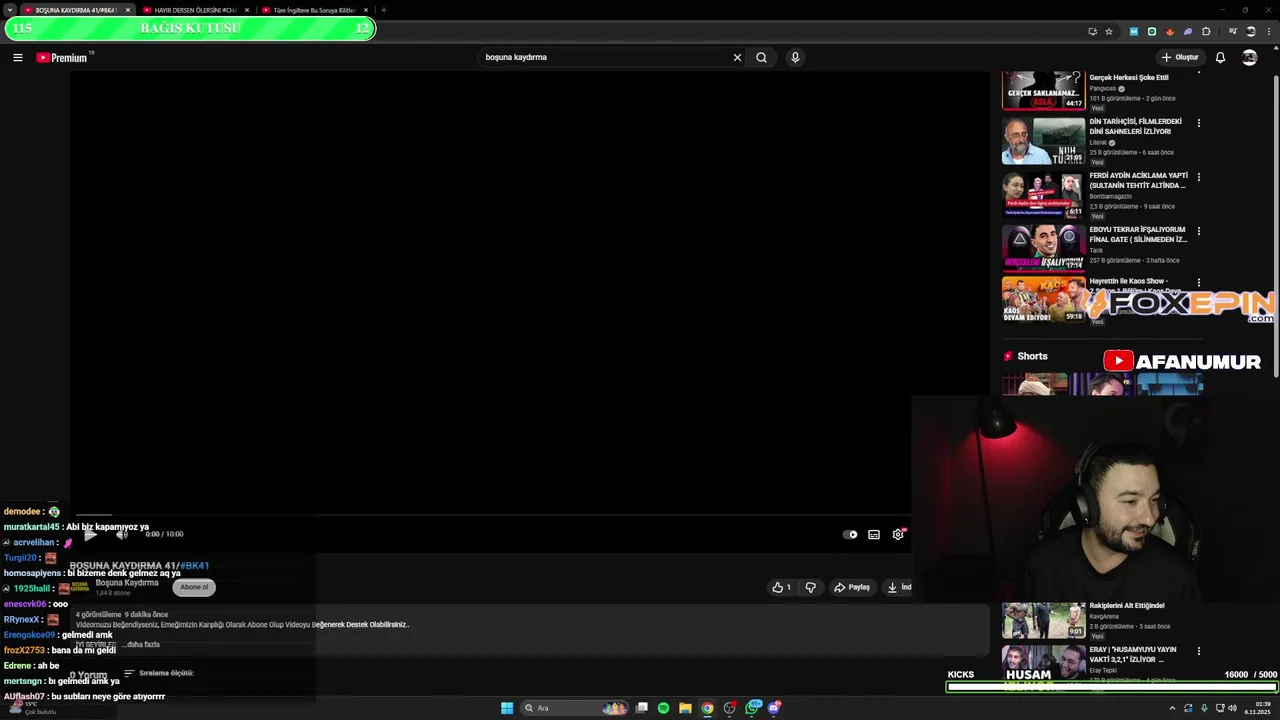Open Haytrettin ile Kaos Show options menu
The height and width of the screenshot is (720, 1280).
coord(1199,283)
